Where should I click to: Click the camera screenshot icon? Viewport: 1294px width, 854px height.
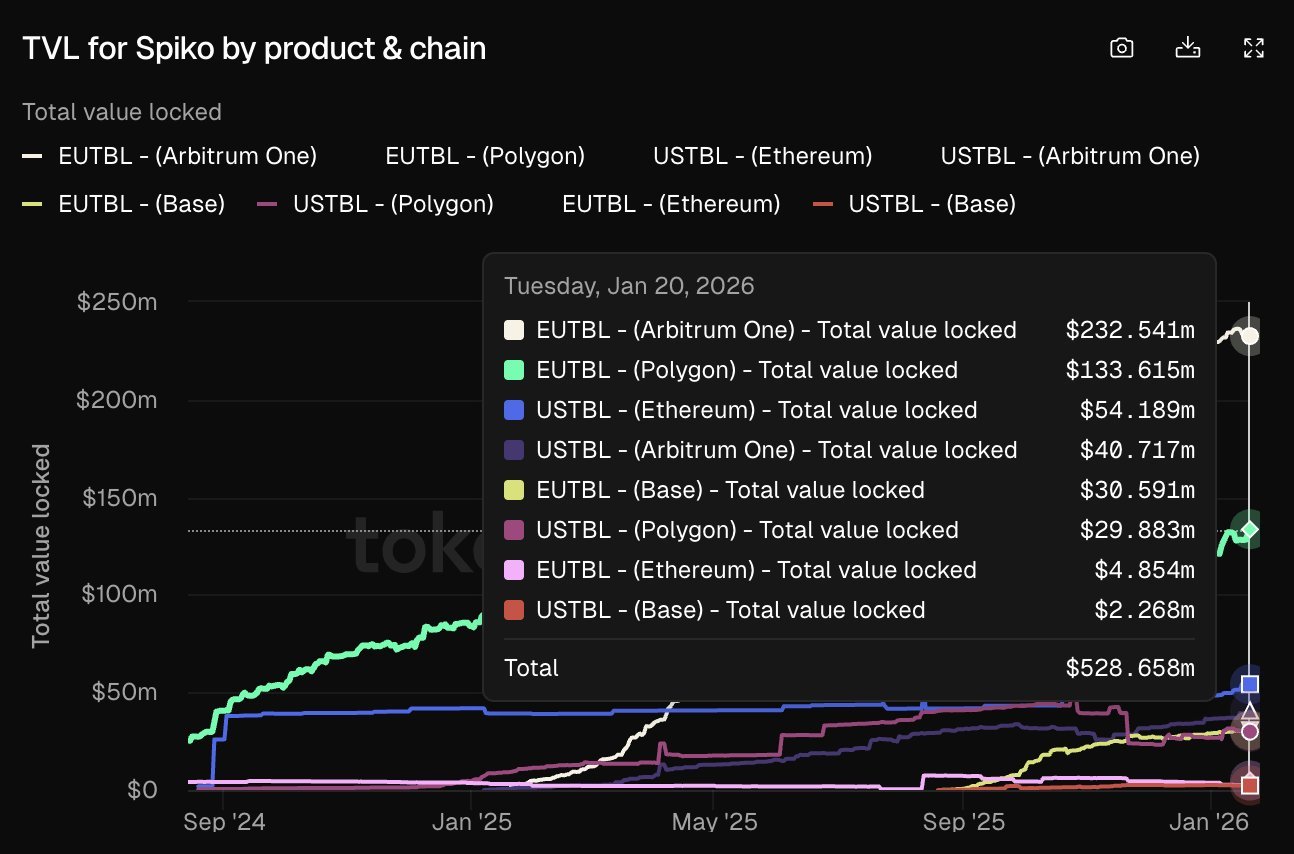1122,48
